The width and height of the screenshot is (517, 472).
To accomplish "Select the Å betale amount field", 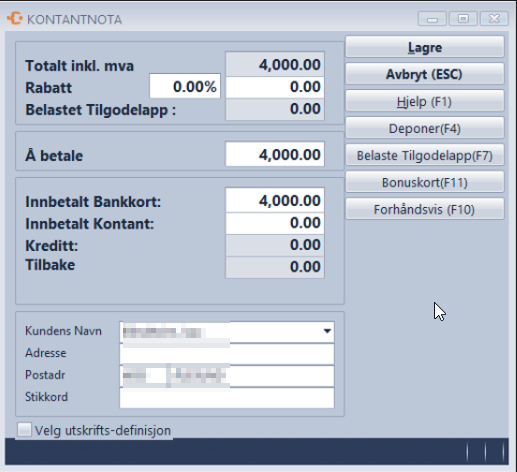I will pyautogui.click(x=275, y=154).
